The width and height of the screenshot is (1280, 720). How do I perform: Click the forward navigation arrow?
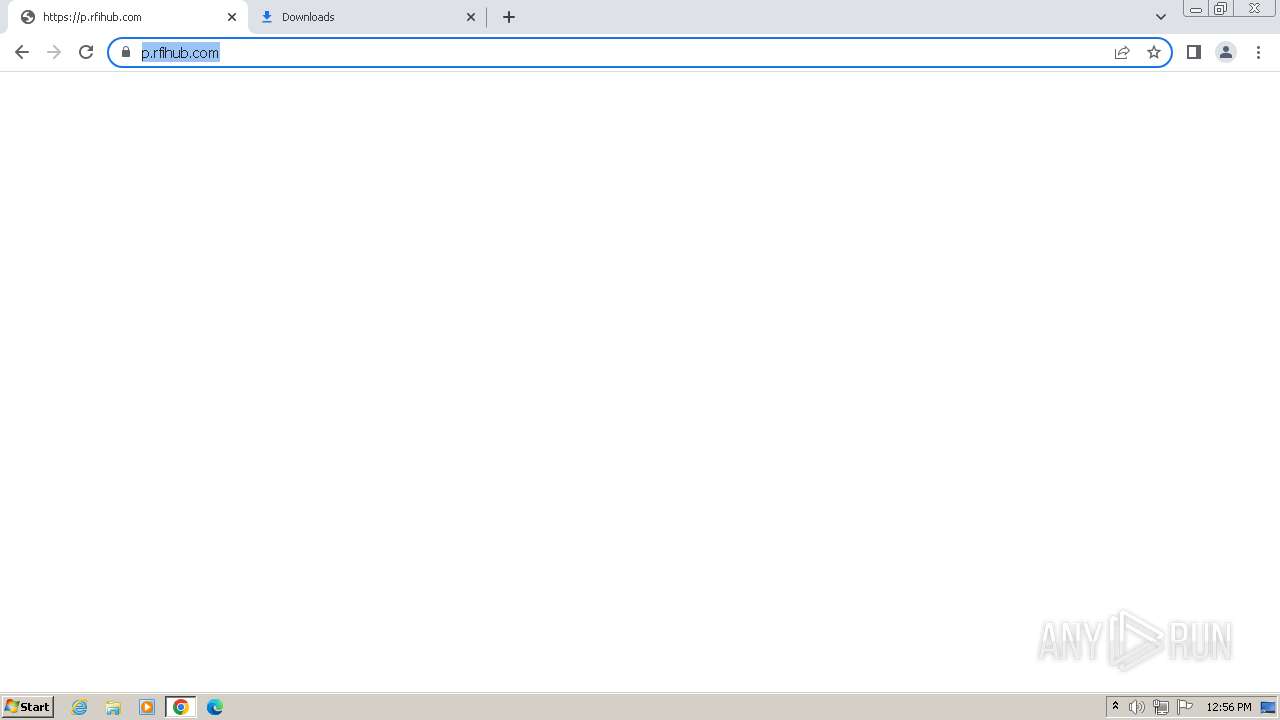coord(54,52)
